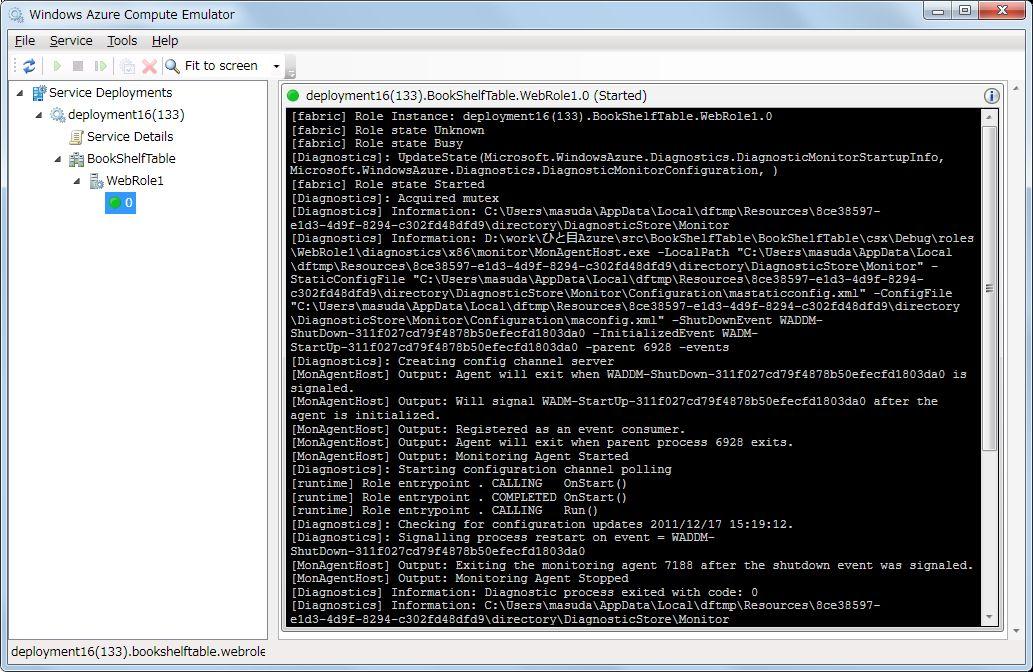The height and width of the screenshot is (672, 1033).
Task: Open the Fit to screen dropdown arrow
Action: 277,66
